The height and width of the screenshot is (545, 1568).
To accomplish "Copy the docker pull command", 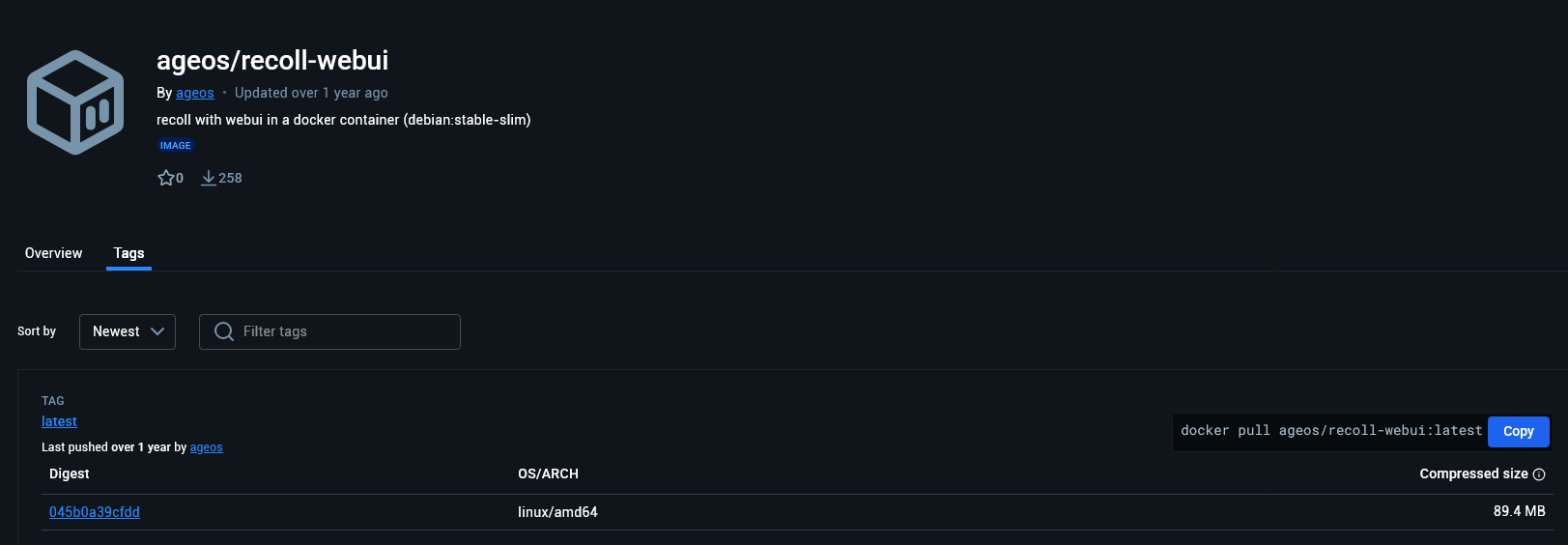I will coord(1518,432).
